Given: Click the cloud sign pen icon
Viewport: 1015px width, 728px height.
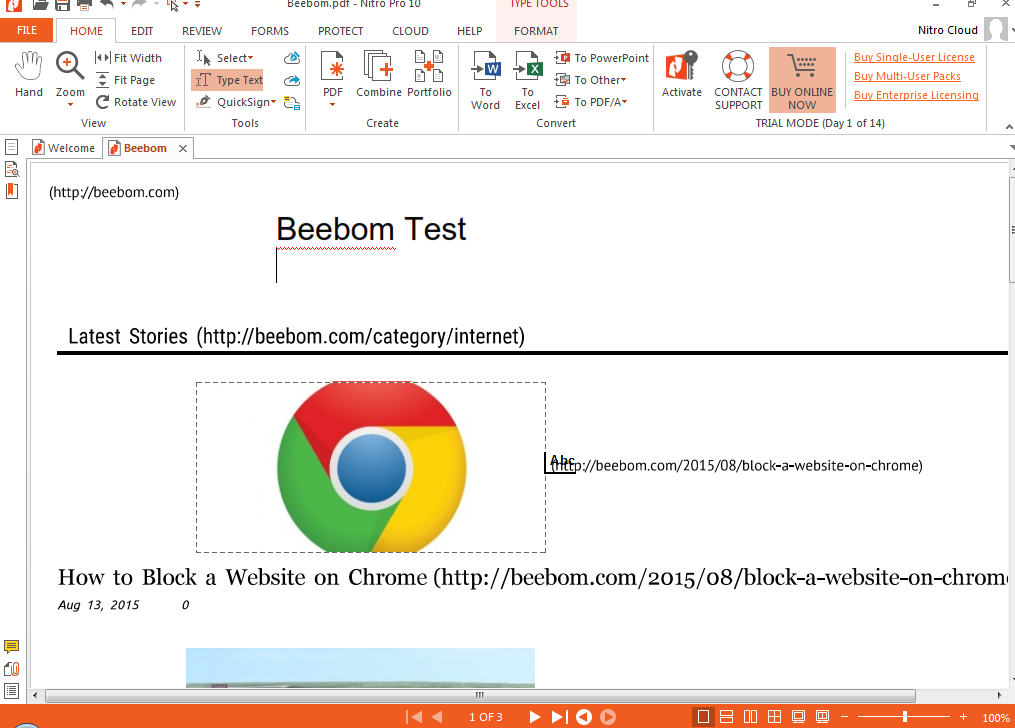Looking at the screenshot, I should [292, 58].
